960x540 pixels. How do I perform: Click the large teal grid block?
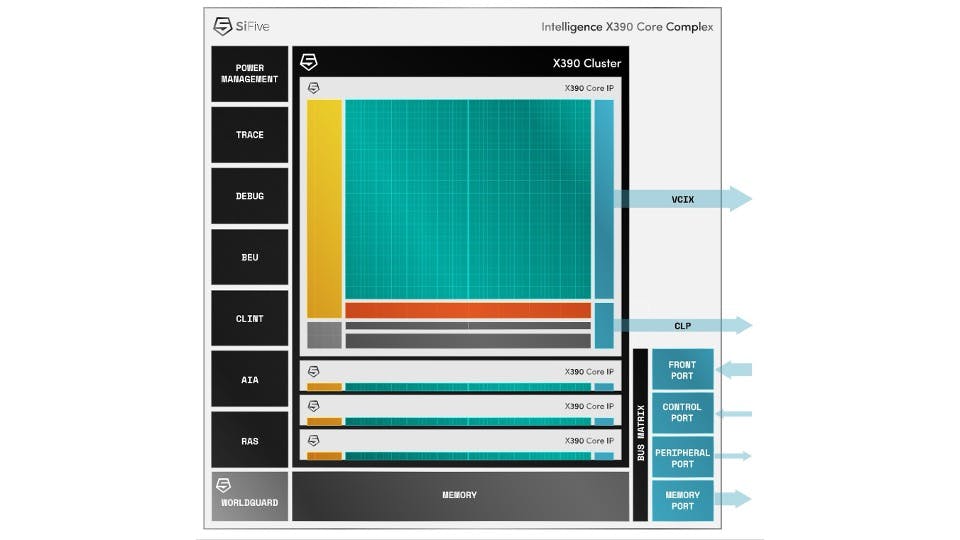(x=468, y=199)
